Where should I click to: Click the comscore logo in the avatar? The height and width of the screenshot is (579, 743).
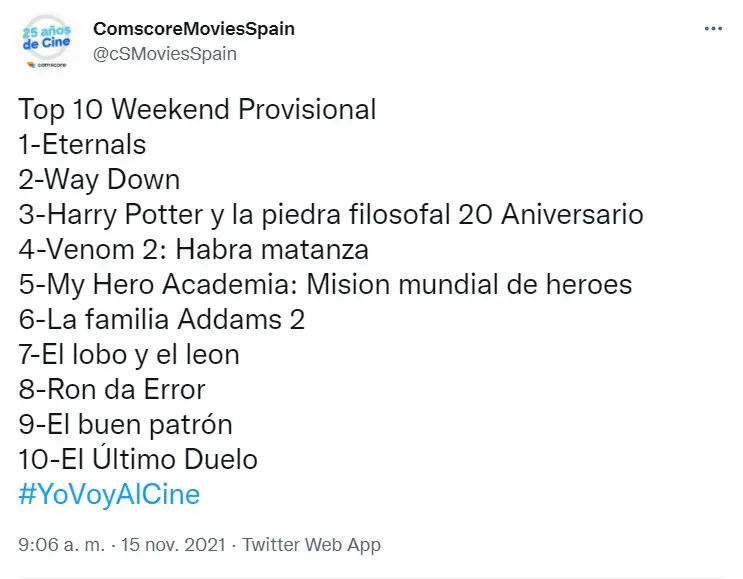click(46, 64)
